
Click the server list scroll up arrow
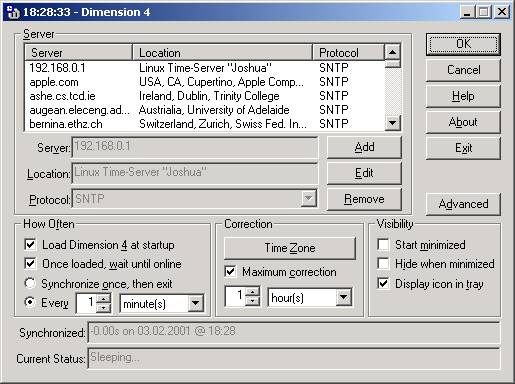392,52
